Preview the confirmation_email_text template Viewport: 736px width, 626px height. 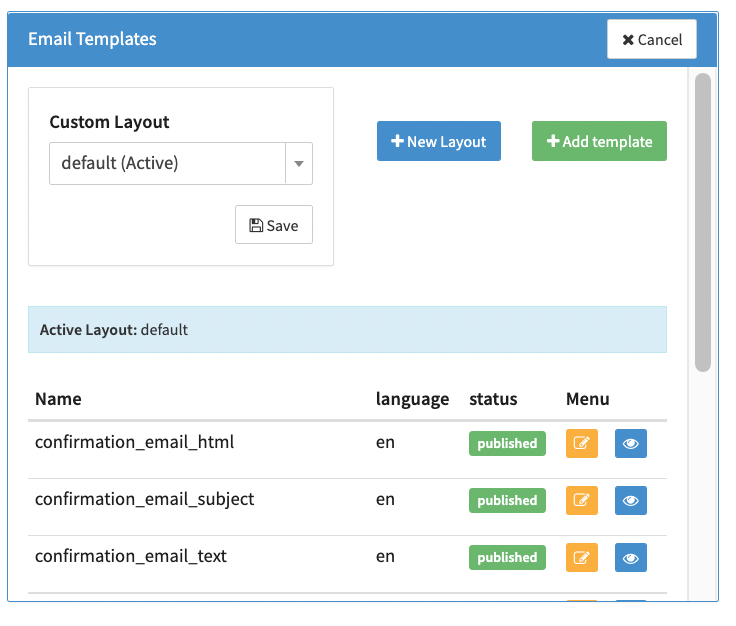click(630, 557)
